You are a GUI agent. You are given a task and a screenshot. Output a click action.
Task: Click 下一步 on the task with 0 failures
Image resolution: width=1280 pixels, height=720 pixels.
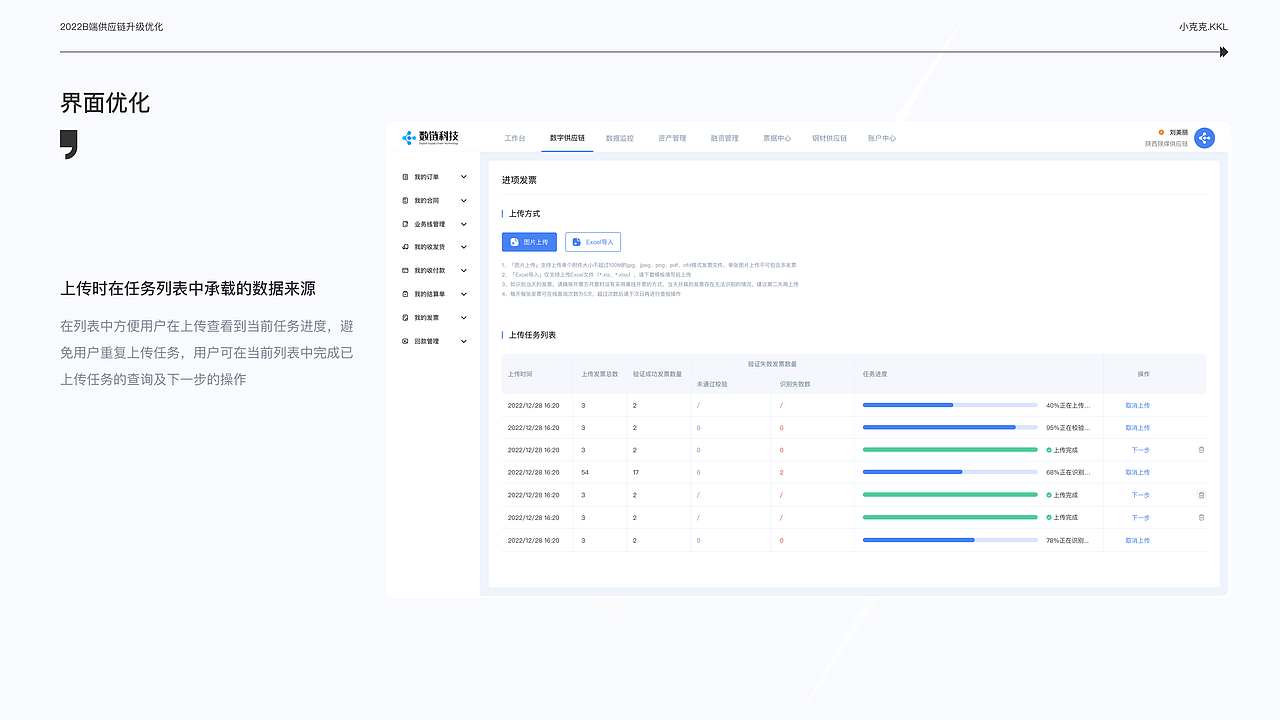(x=1141, y=450)
